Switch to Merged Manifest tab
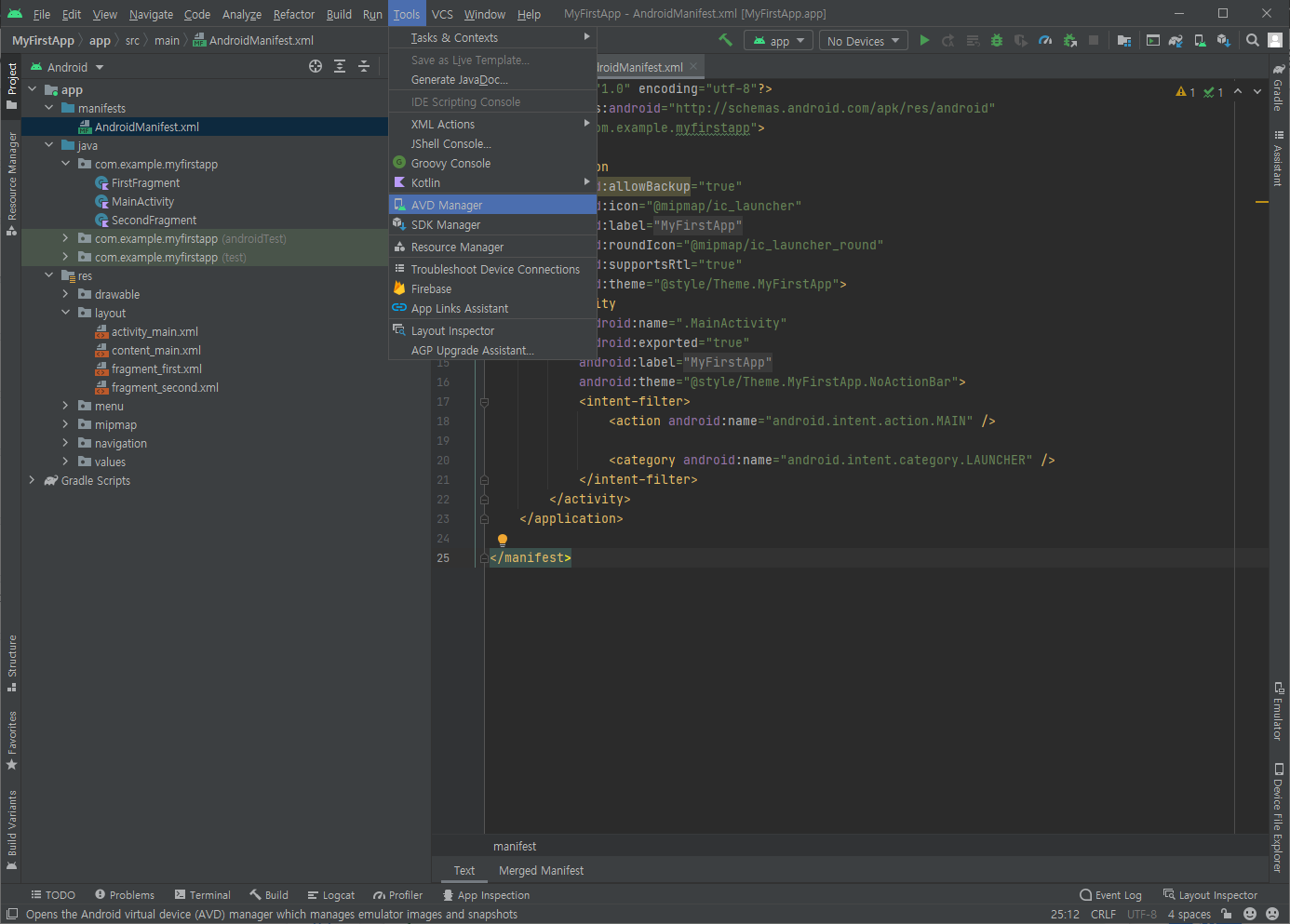 pyautogui.click(x=541, y=870)
